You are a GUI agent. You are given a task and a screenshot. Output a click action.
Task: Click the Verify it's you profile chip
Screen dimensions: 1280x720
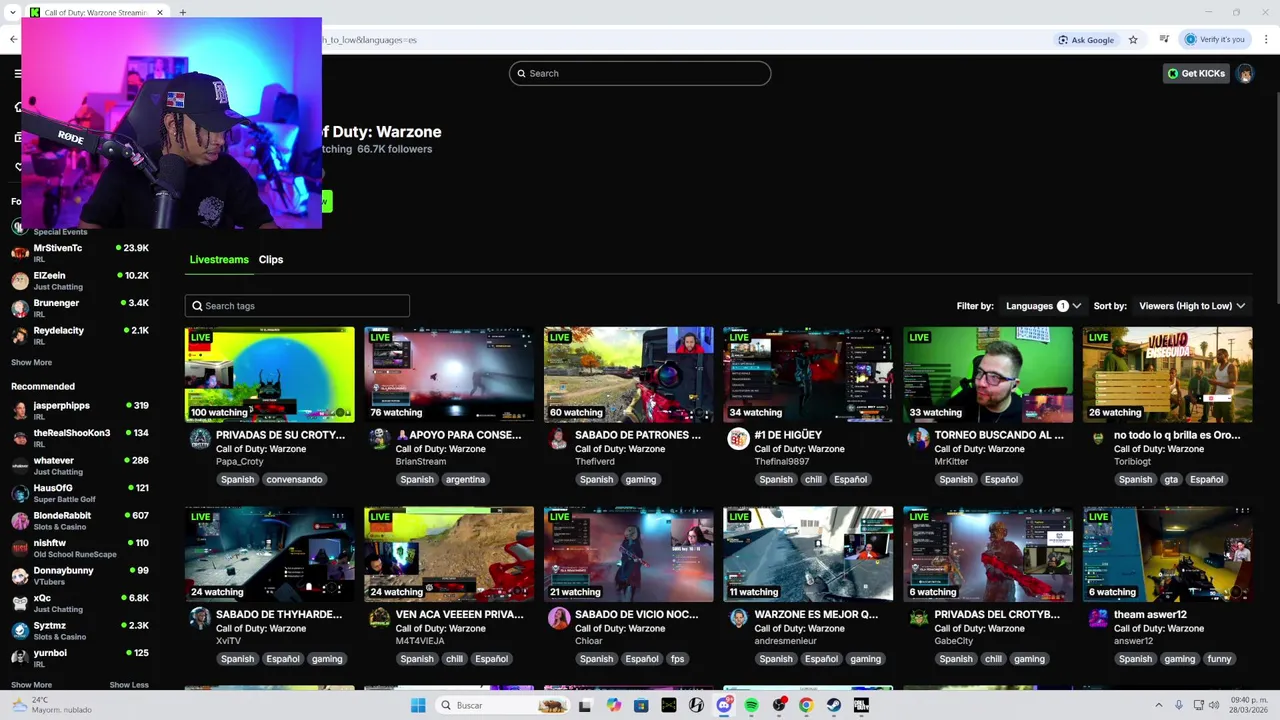point(1215,40)
